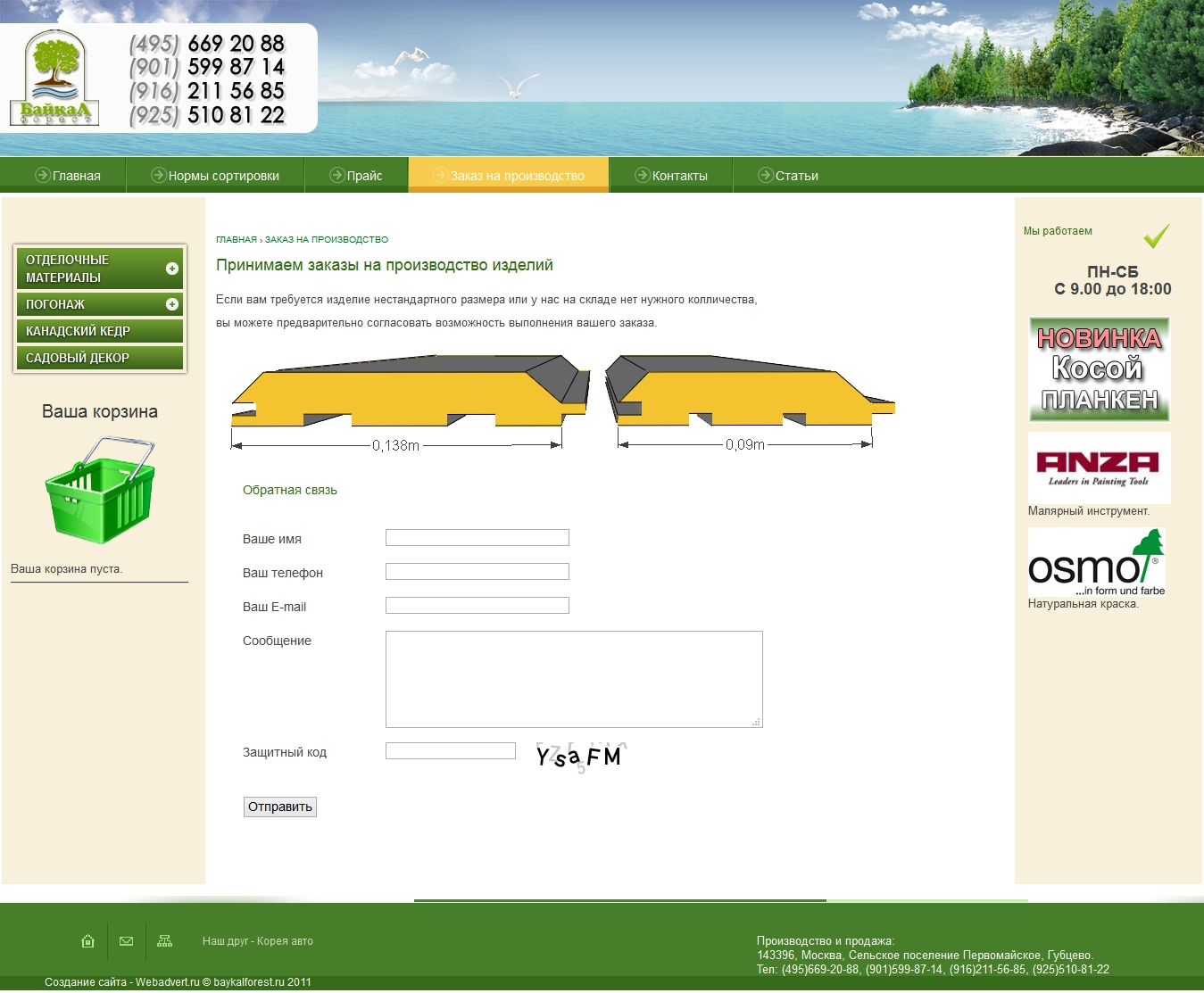Open the home icon in footer
Image resolution: width=1204 pixels, height=993 pixels.
87,941
